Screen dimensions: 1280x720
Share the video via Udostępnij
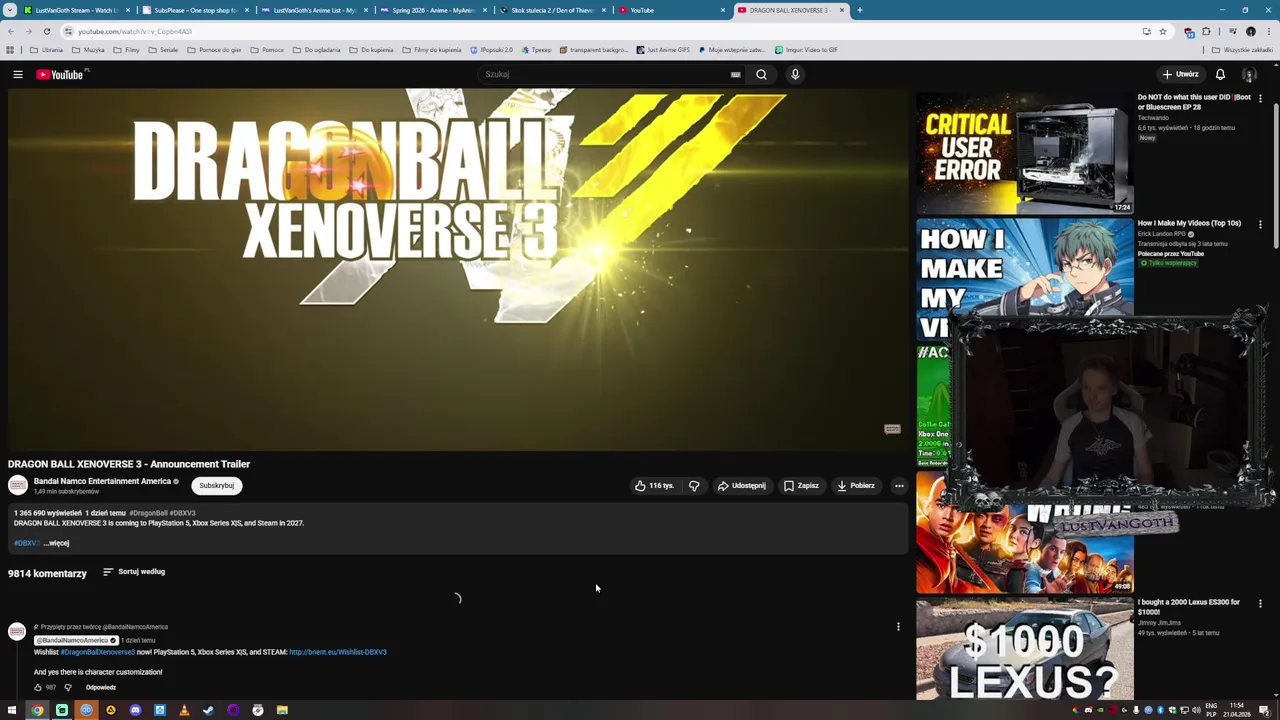tap(742, 486)
